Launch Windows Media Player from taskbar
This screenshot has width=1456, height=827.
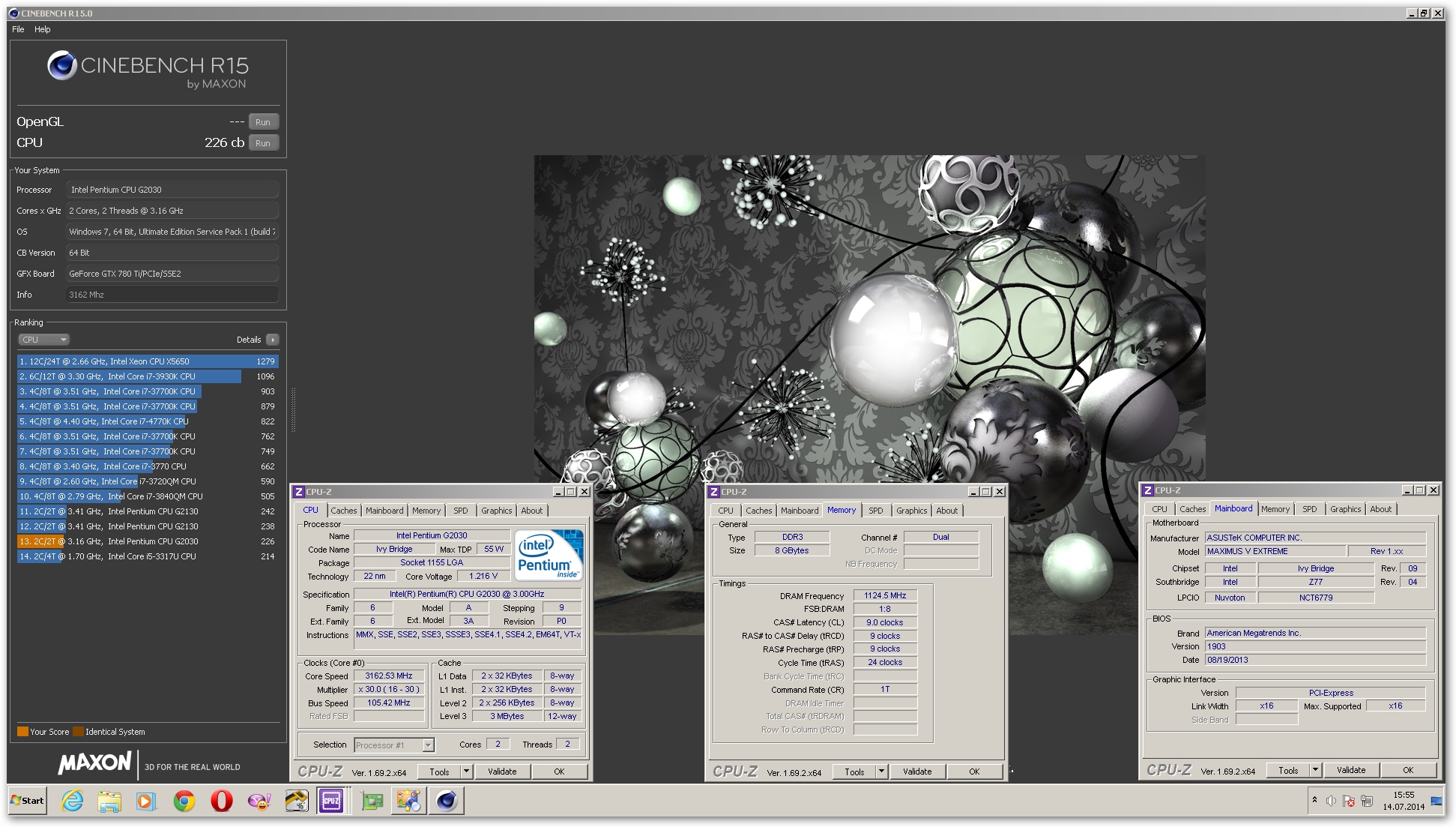coord(146,801)
